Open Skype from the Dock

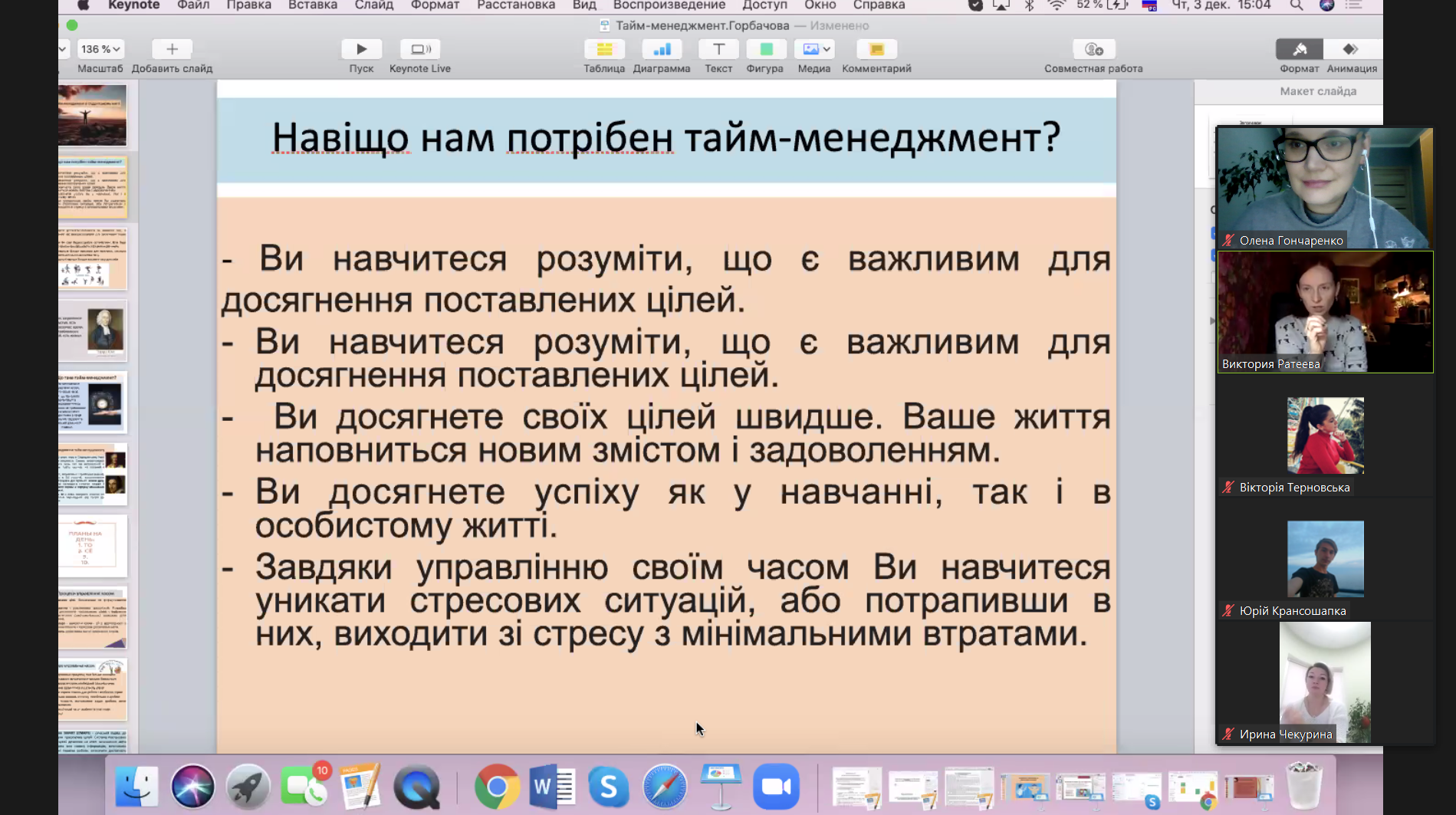pyautogui.click(x=609, y=787)
